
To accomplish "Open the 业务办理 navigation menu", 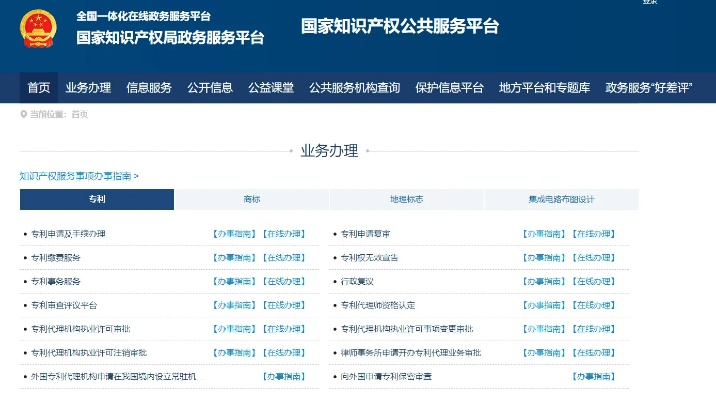I will [x=88, y=87].
